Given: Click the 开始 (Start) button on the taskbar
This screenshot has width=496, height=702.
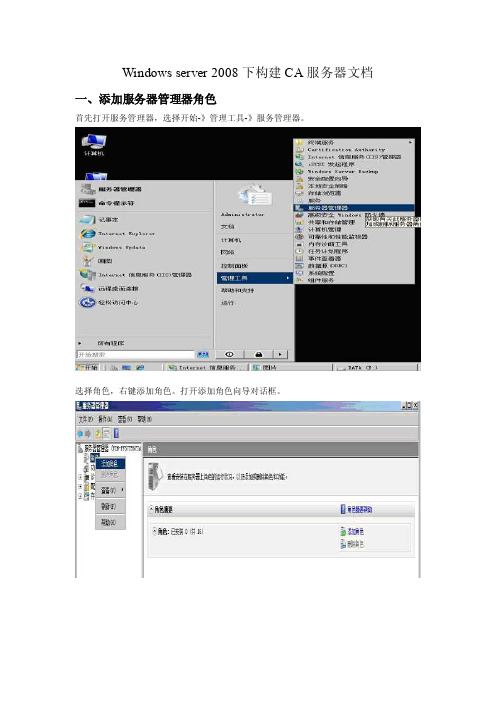Looking at the screenshot, I should click(87, 367).
